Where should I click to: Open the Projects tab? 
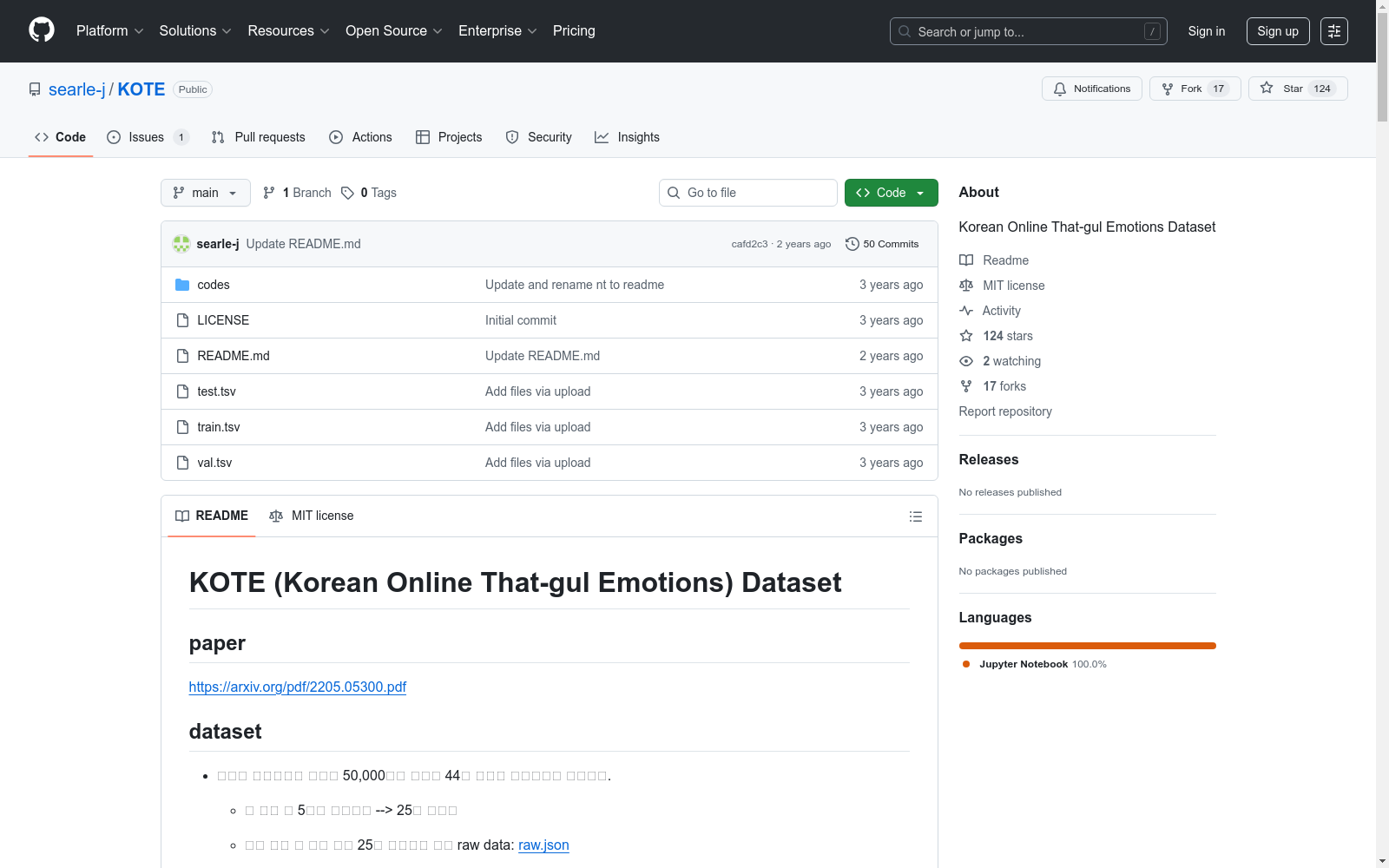tap(449, 137)
